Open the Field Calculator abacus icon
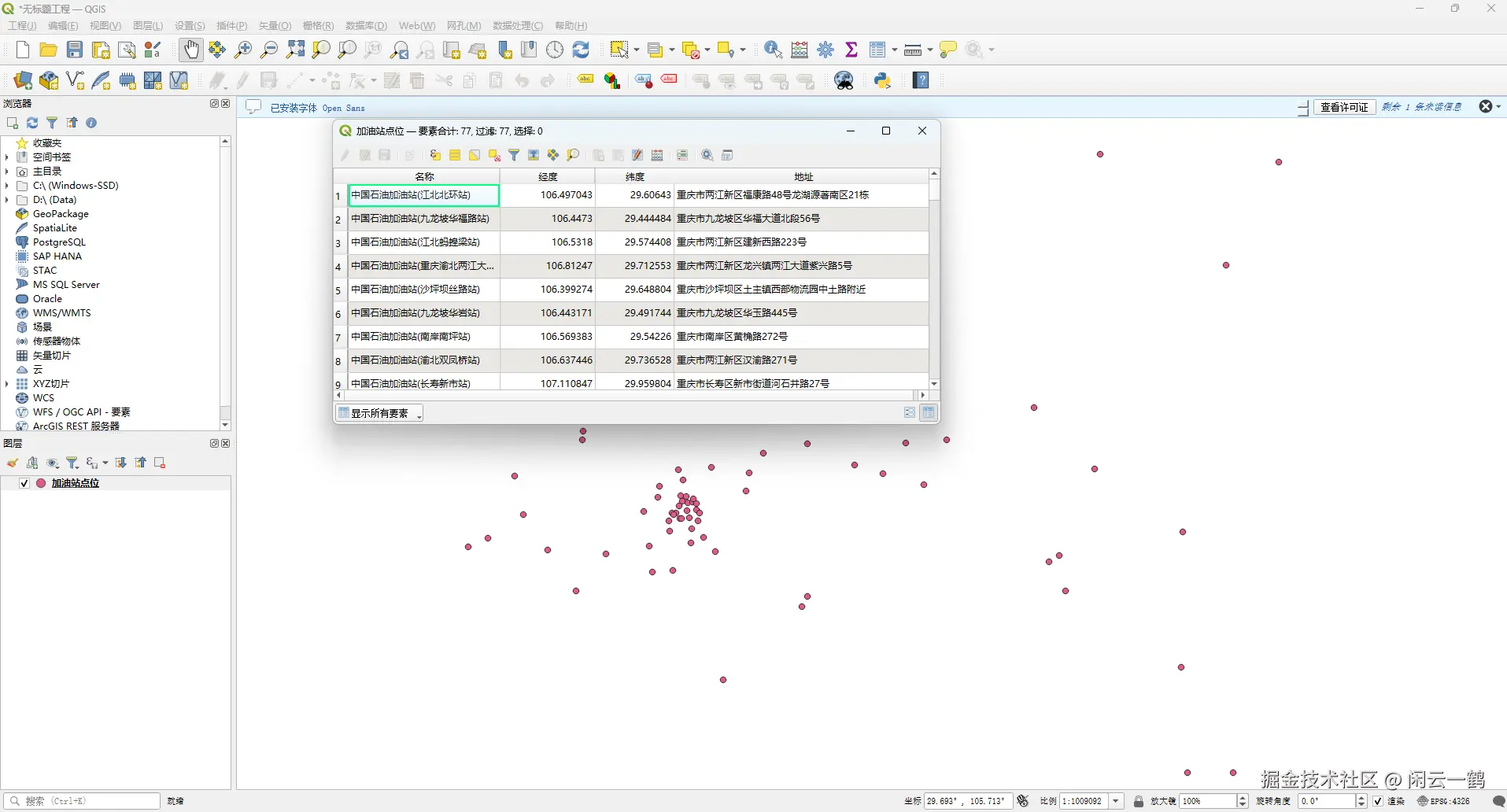Image resolution: width=1507 pixels, height=812 pixels. (x=800, y=50)
